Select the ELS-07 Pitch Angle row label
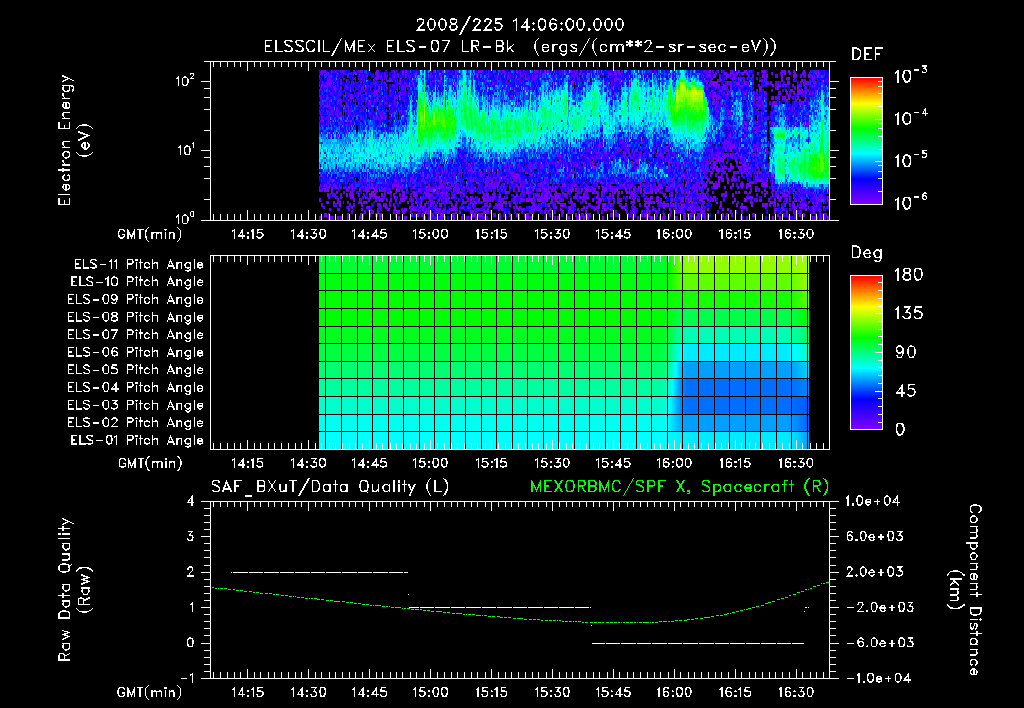The width and height of the screenshot is (1024, 708). (136, 334)
